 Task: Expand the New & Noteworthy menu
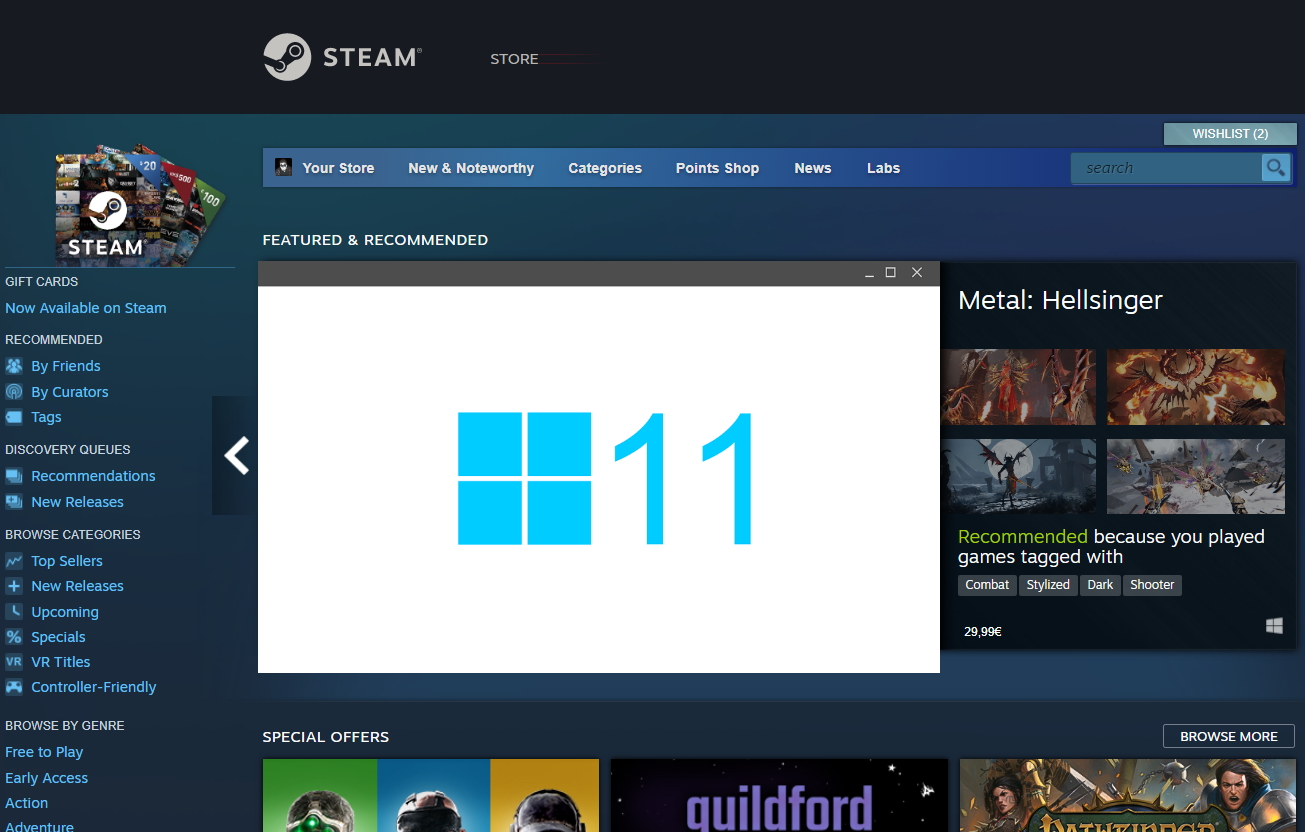point(471,168)
